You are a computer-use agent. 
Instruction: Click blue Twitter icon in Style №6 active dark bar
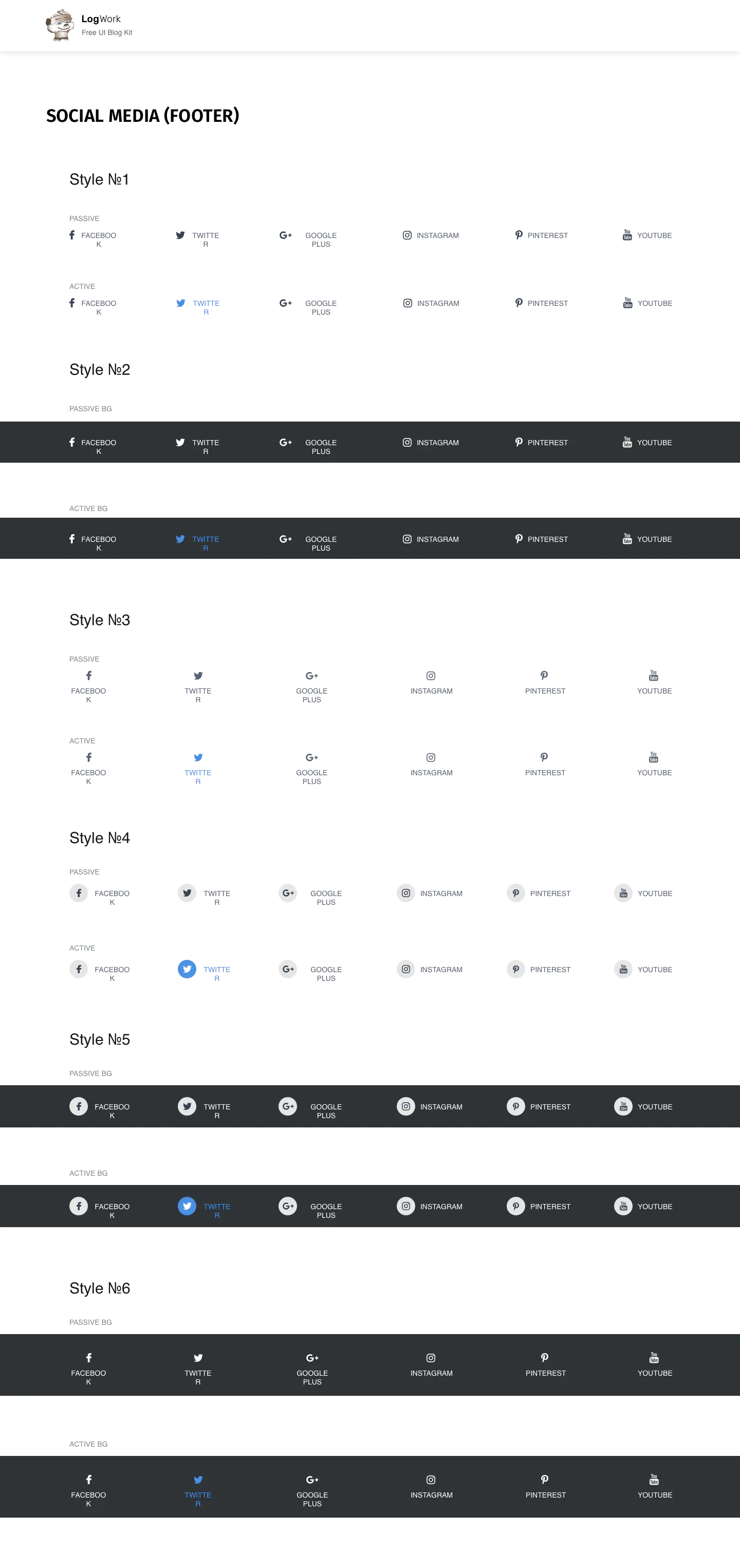[x=198, y=1480]
